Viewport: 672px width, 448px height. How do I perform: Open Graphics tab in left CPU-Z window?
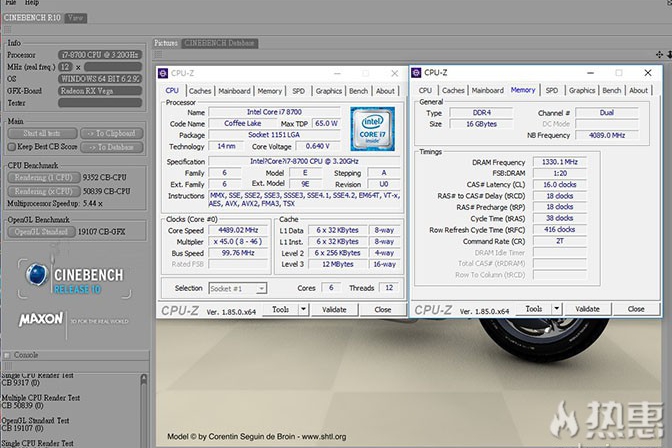(329, 91)
